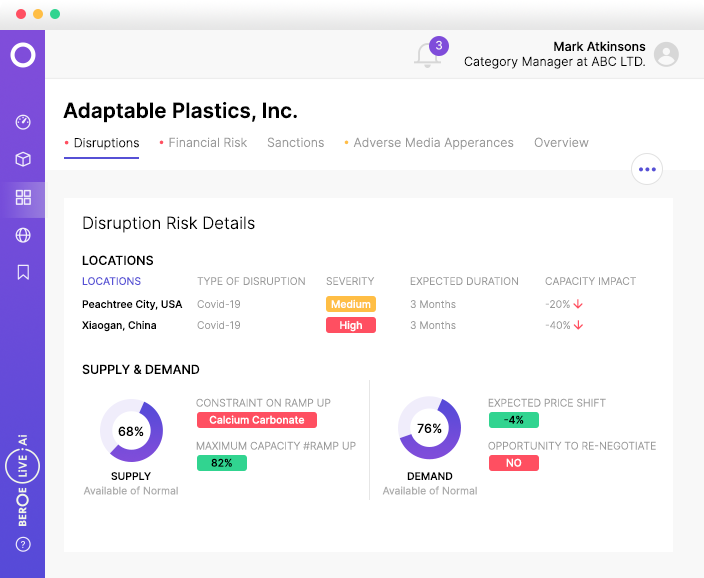This screenshot has width=704, height=578.
Task: Click the LOCATIONS column header link
Action: 111,281
